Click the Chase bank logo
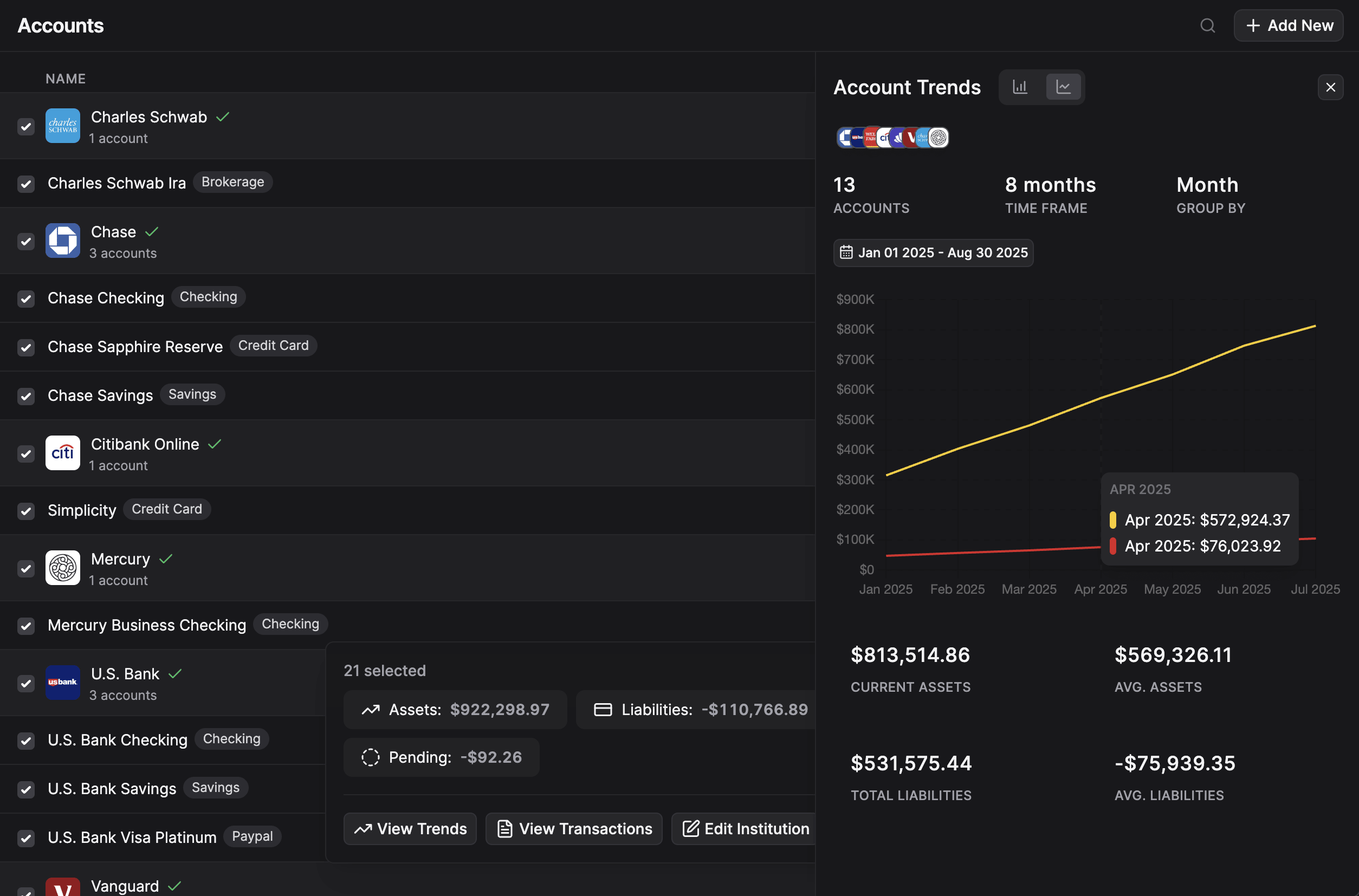 click(63, 241)
